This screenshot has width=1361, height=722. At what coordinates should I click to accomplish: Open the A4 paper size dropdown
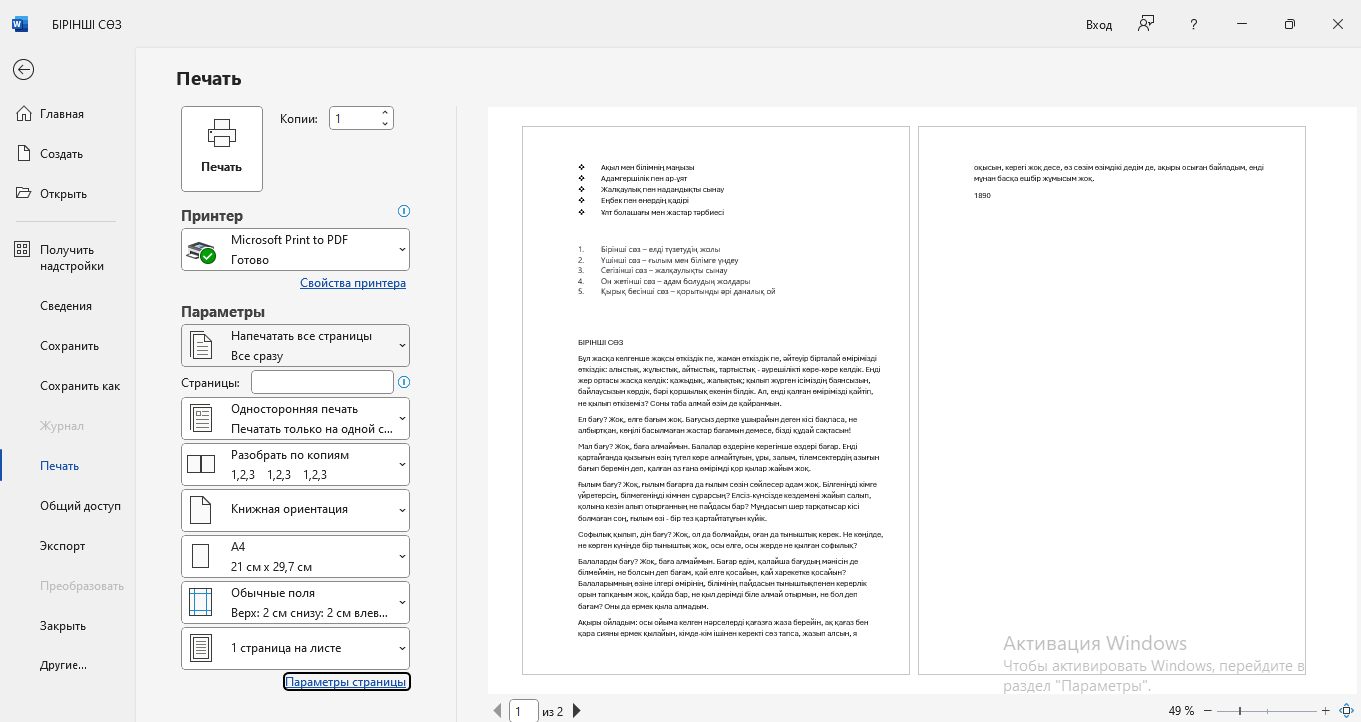click(x=295, y=556)
